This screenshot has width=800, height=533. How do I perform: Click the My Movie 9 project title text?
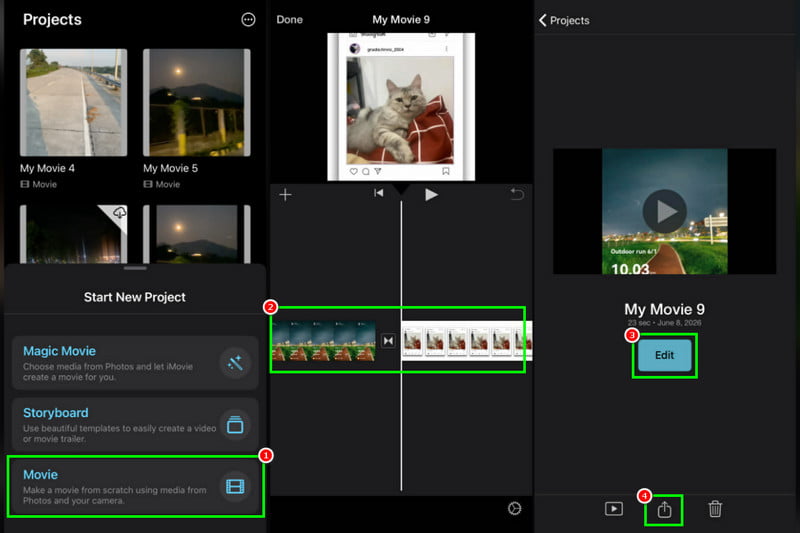click(664, 309)
